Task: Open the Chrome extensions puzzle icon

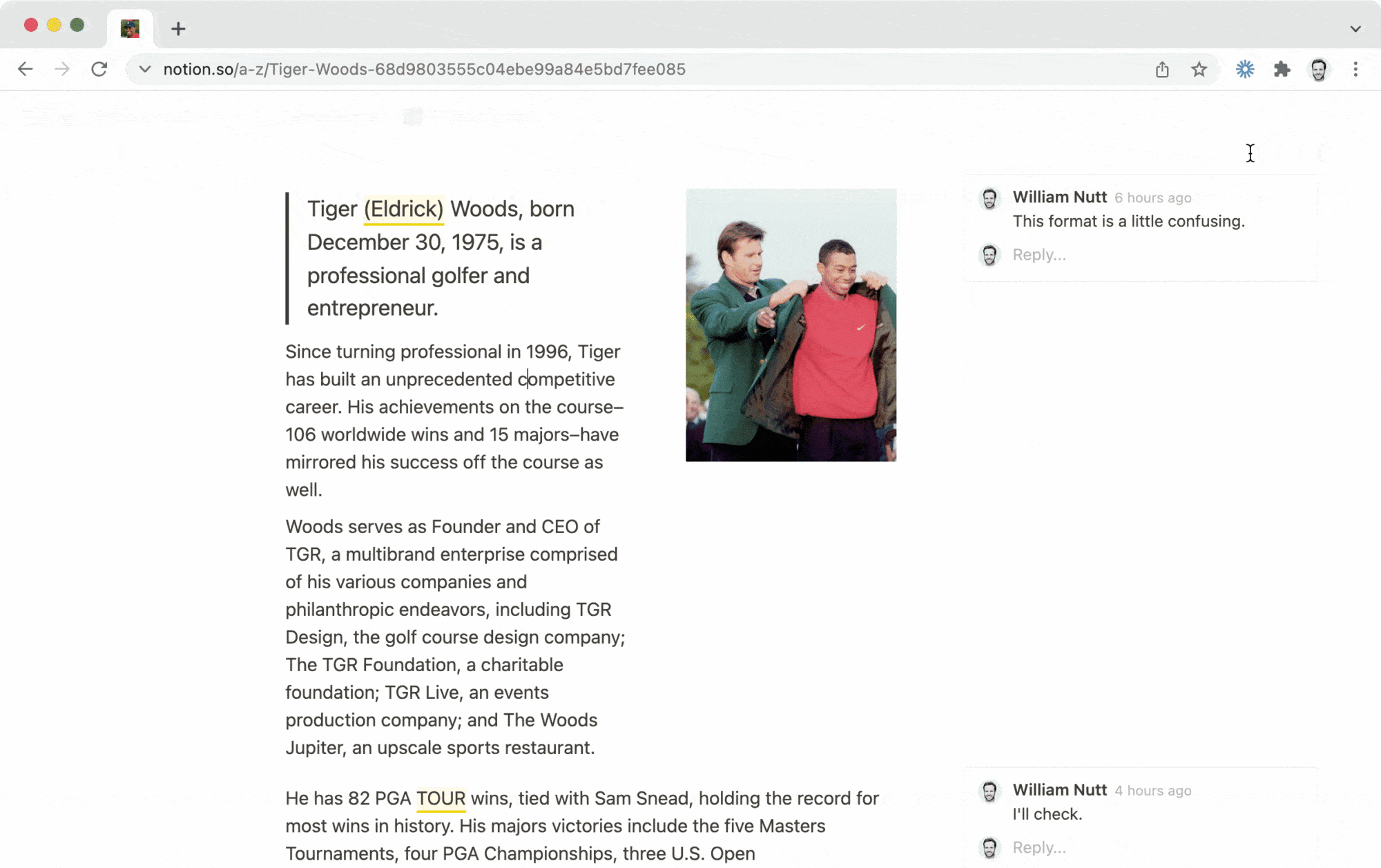Action: (x=1282, y=69)
